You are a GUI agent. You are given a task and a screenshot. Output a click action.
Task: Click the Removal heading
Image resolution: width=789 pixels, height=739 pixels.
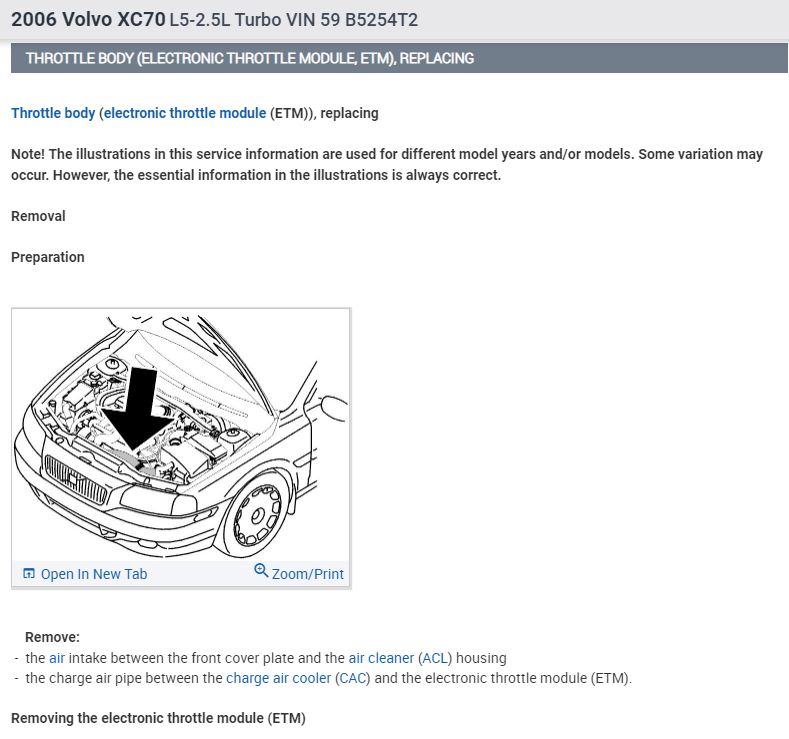click(x=38, y=216)
